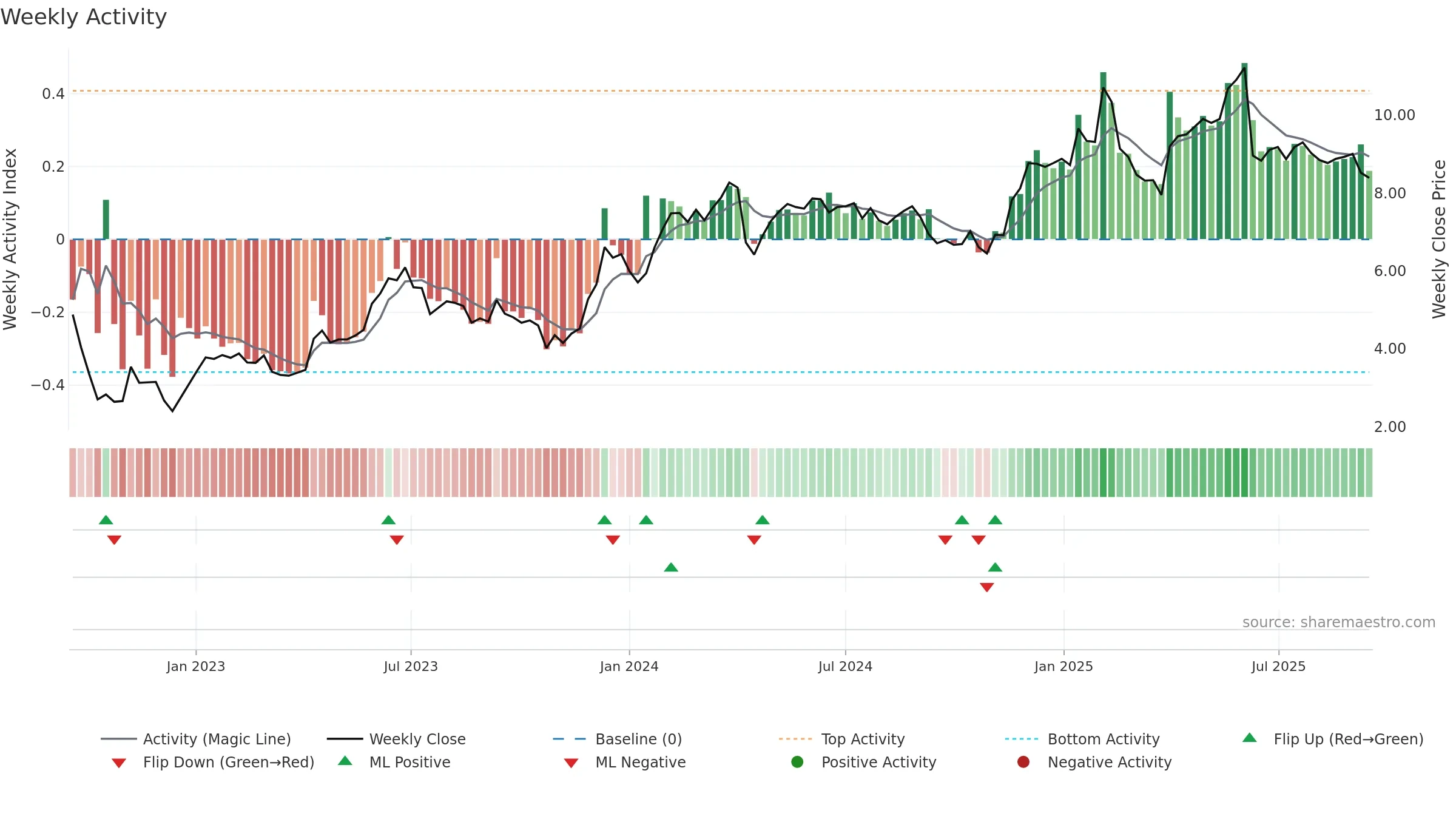Toggle the Bottom Activity legend entry

coord(1082,739)
